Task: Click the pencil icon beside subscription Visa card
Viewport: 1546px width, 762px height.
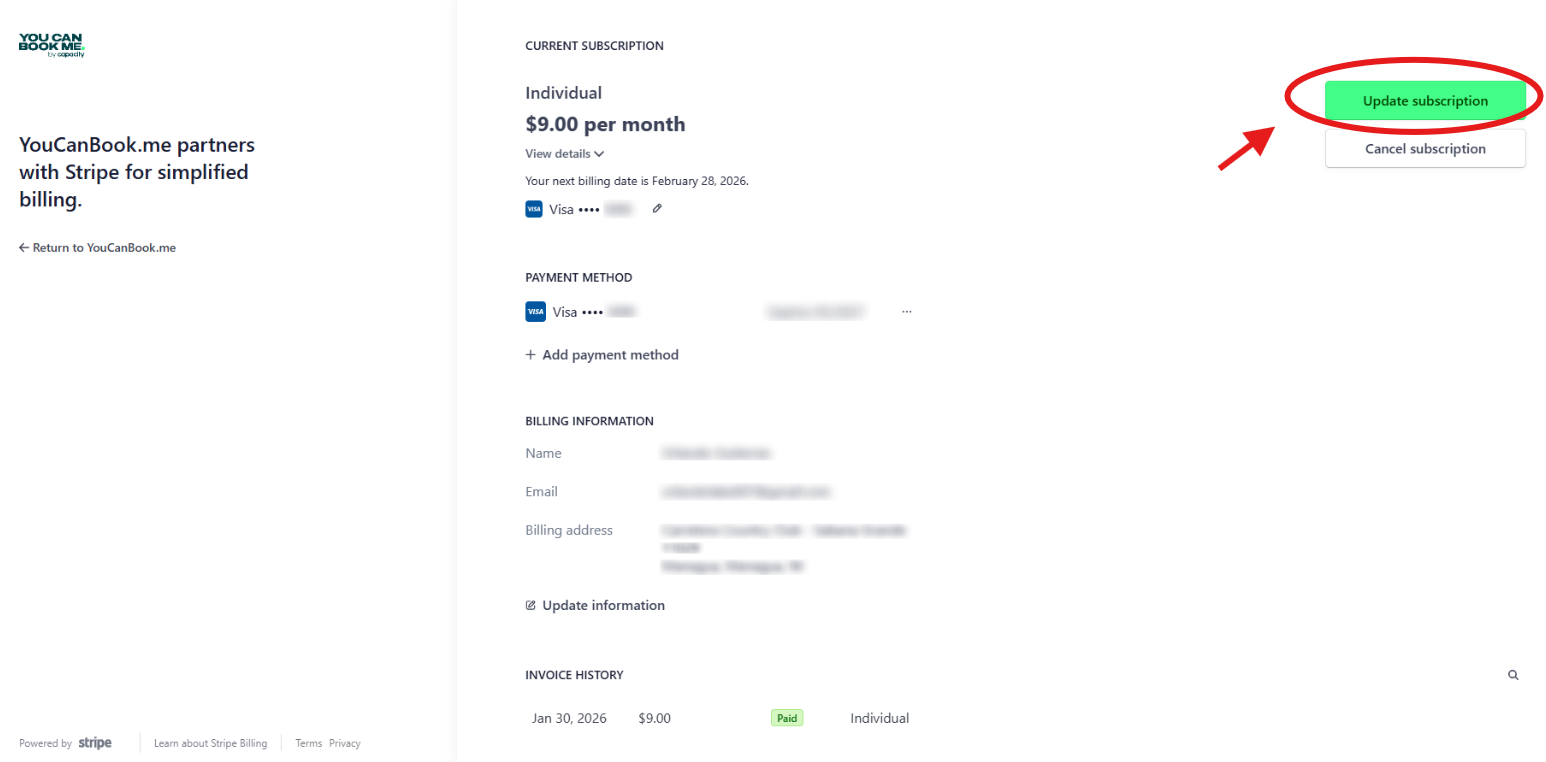Action: [657, 209]
